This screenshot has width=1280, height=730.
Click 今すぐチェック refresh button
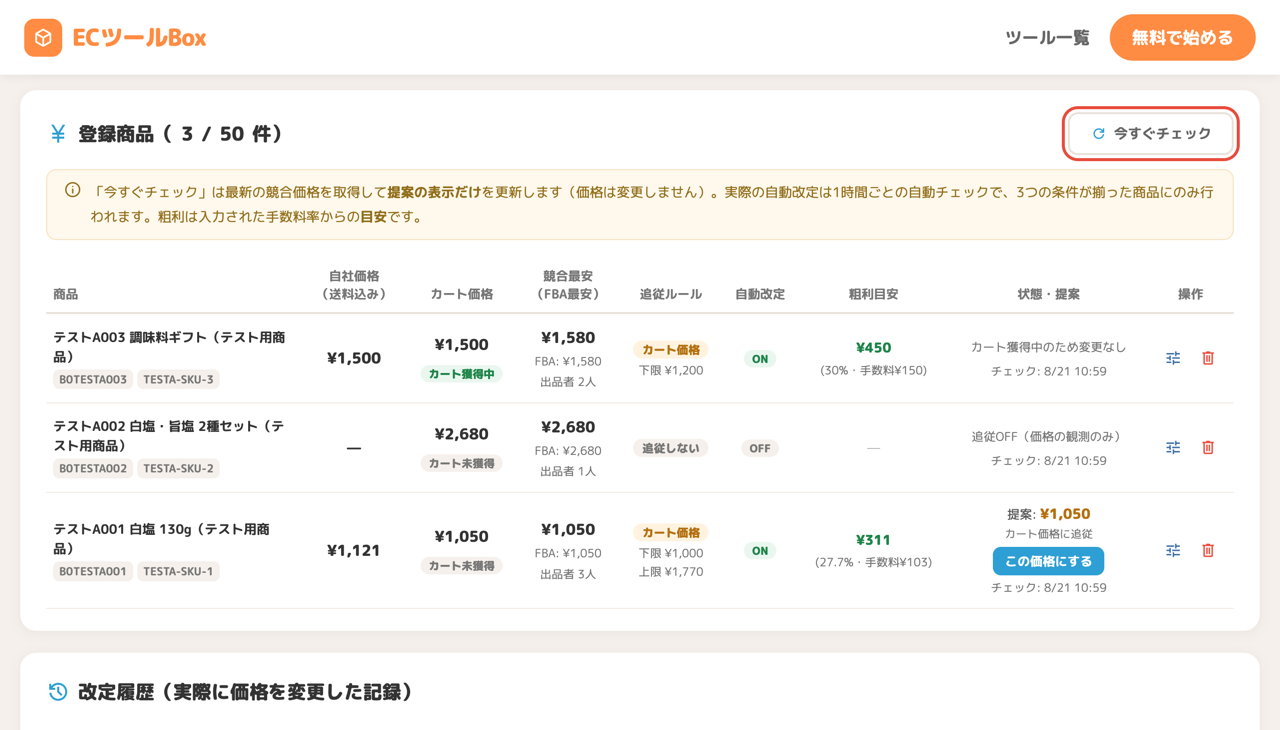coord(1151,133)
